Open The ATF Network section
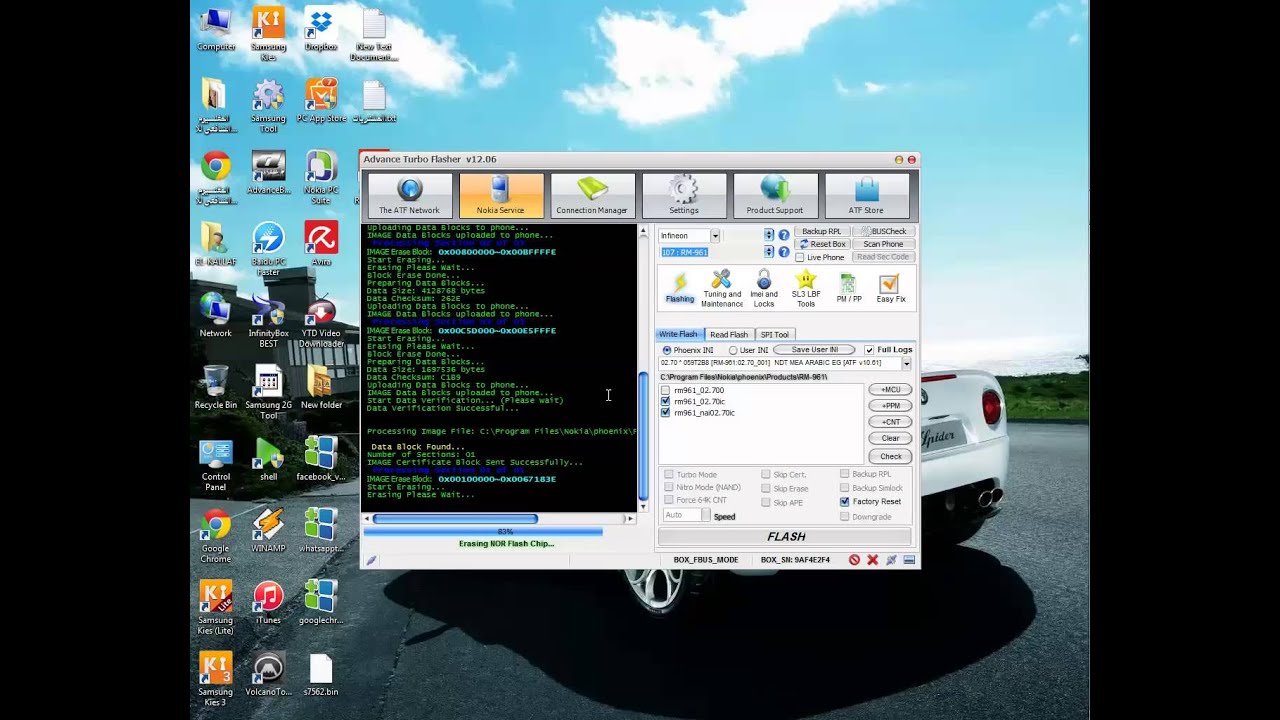 coord(409,196)
